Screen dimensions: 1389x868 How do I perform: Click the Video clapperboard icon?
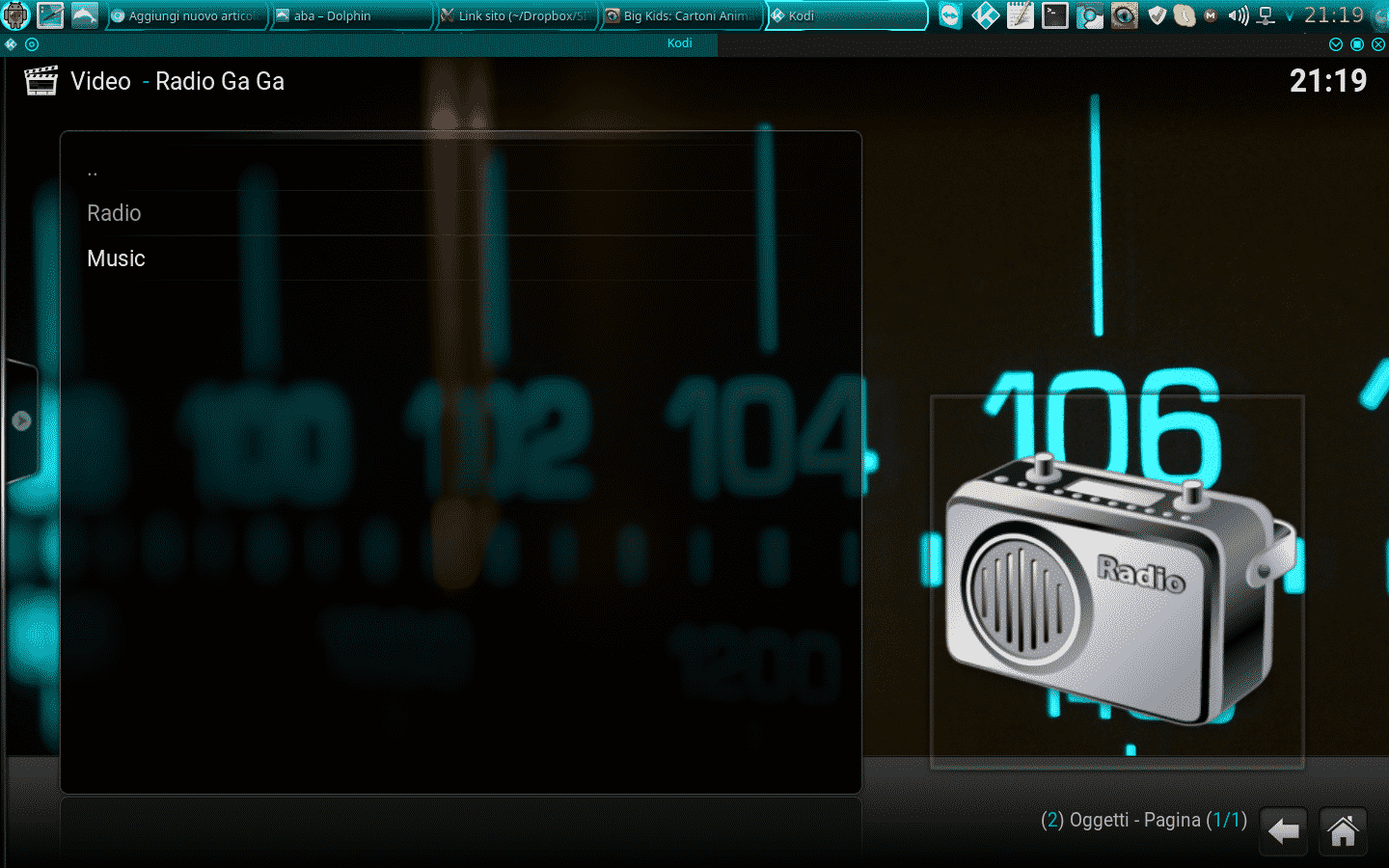(x=41, y=81)
